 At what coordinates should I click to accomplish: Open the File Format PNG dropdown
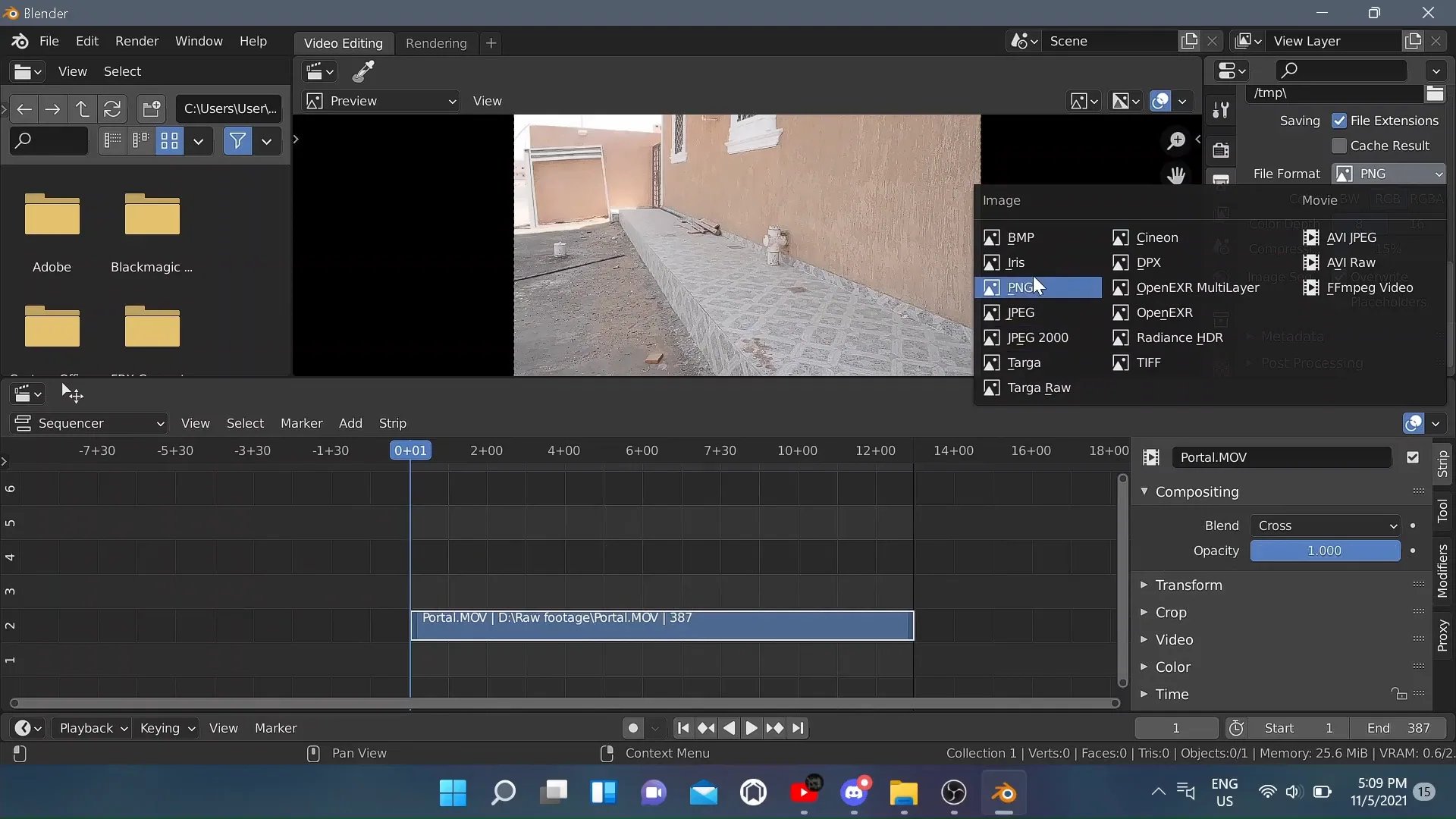pyautogui.click(x=1390, y=173)
